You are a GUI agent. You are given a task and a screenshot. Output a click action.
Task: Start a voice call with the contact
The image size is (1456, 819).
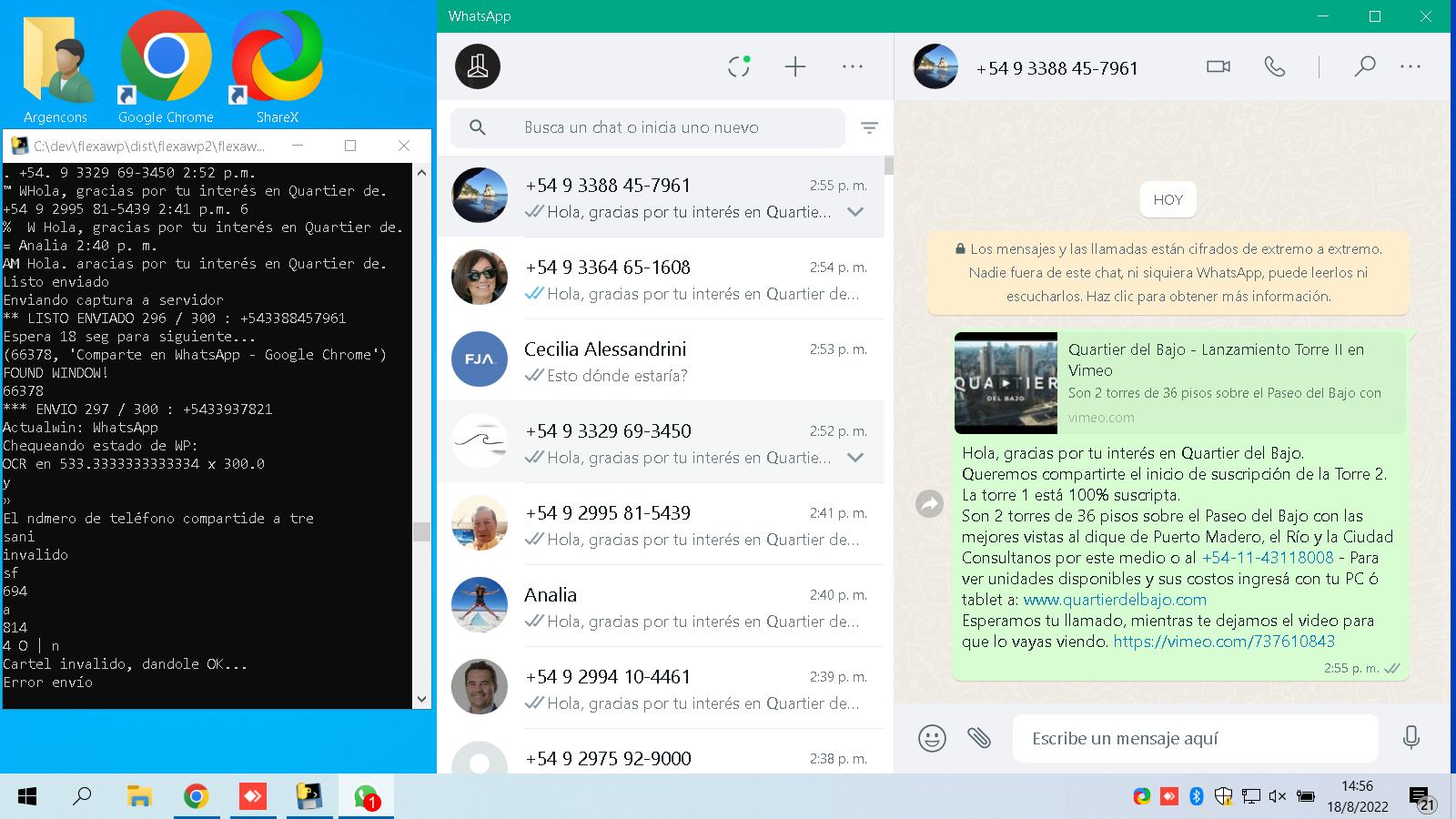pos(1275,66)
